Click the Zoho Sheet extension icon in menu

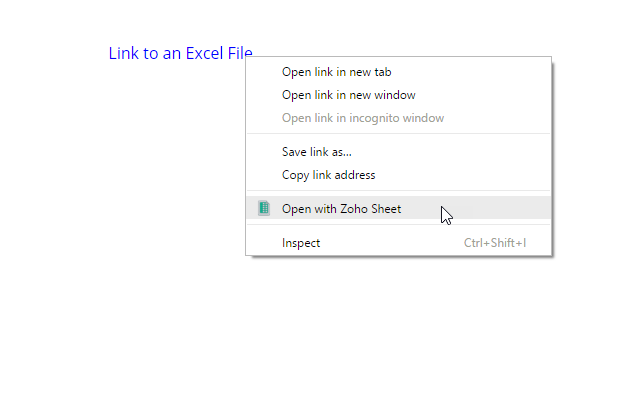point(264,208)
